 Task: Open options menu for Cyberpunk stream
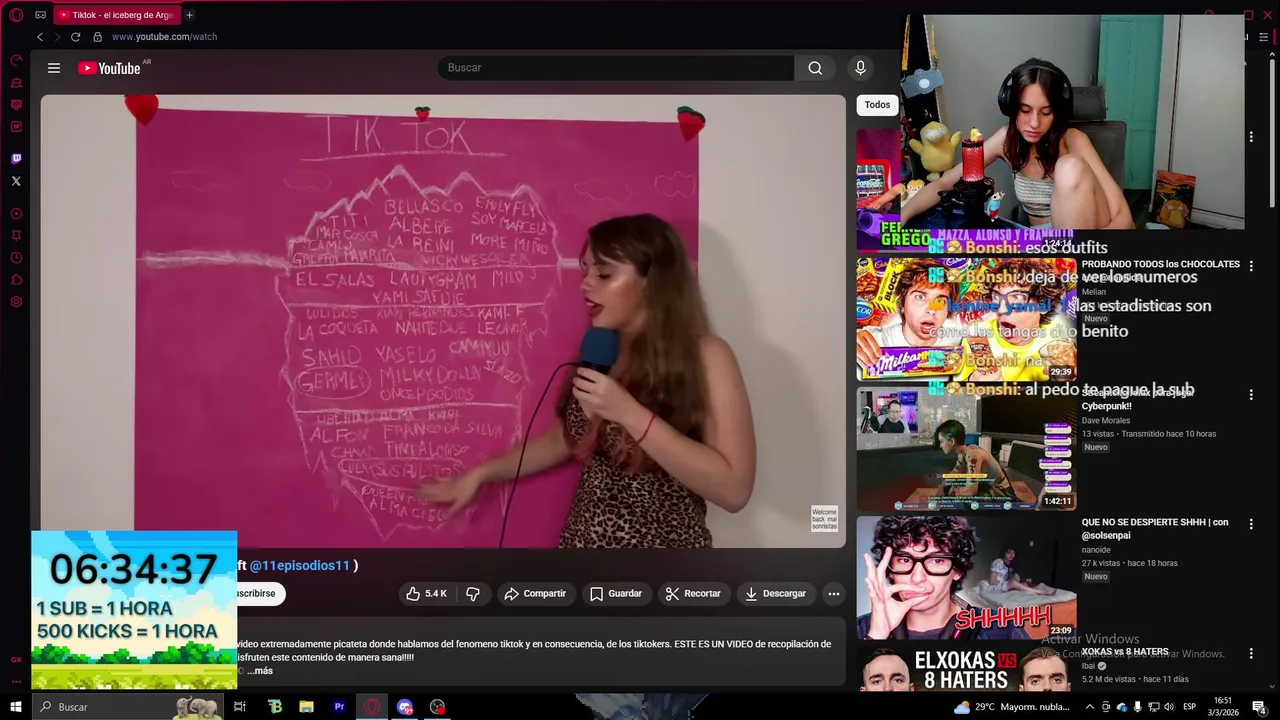(1251, 395)
